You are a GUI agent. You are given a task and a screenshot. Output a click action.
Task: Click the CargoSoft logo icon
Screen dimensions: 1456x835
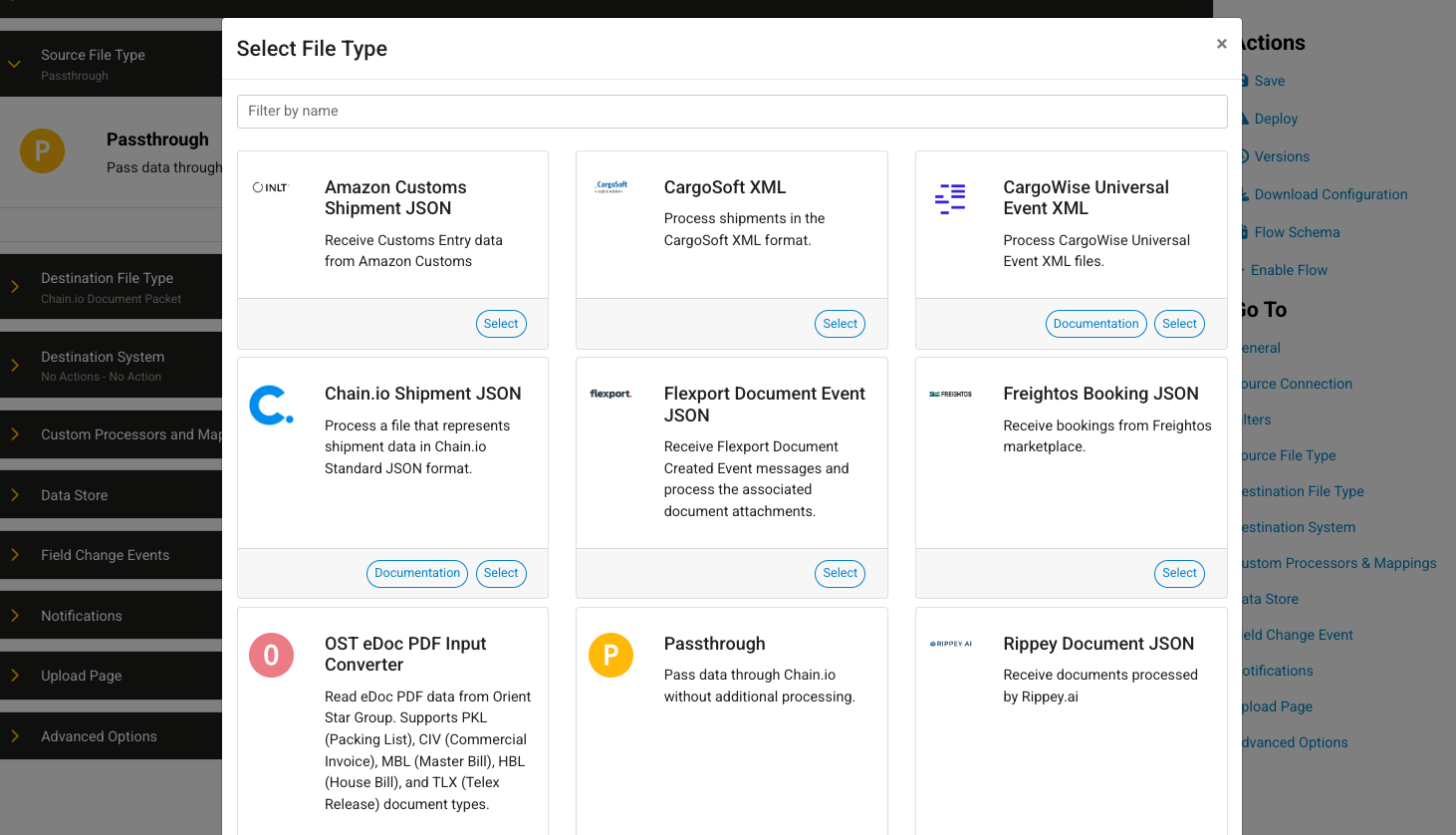click(x=610, y=186)
